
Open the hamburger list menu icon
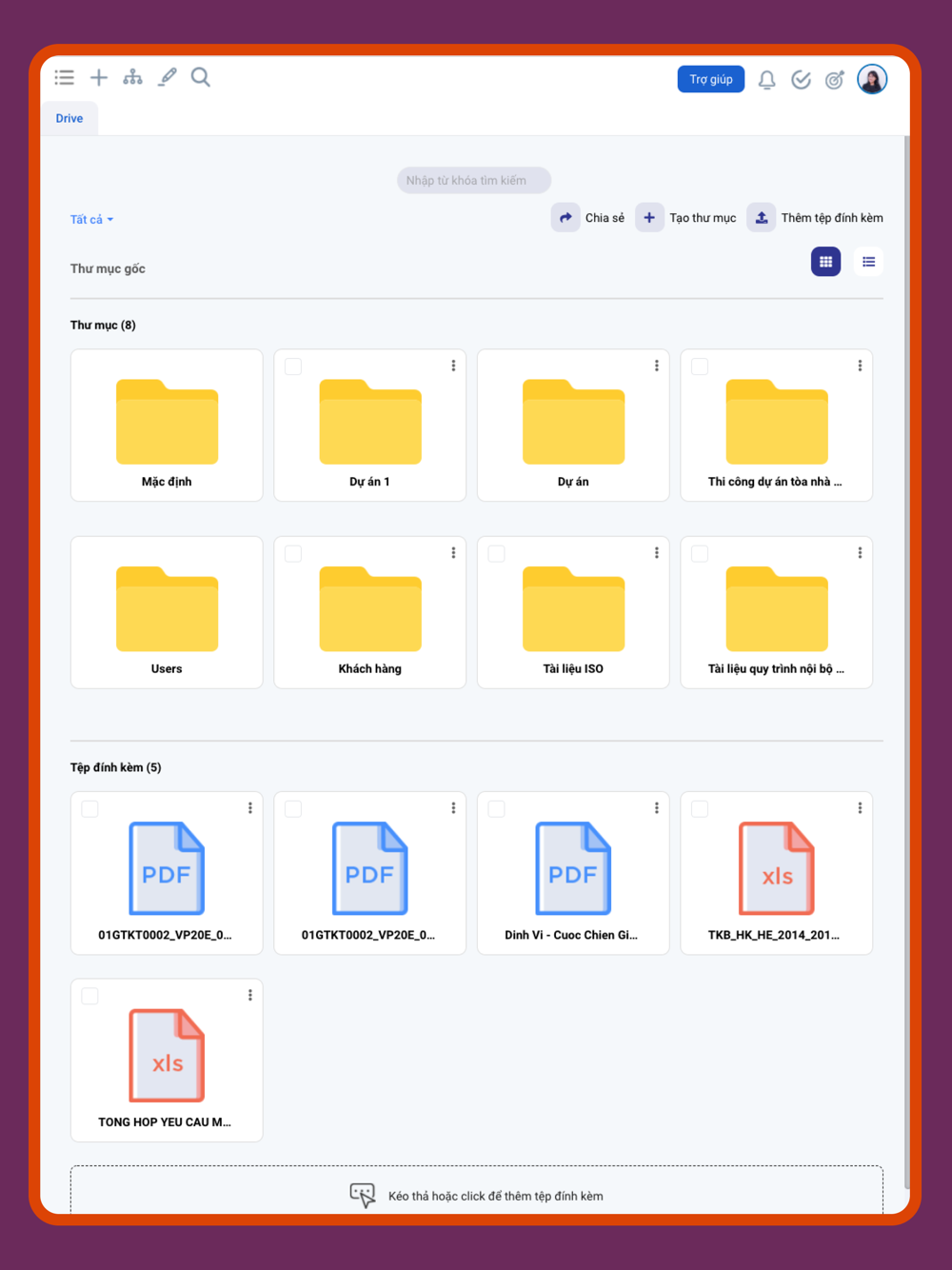coord(65,77)
